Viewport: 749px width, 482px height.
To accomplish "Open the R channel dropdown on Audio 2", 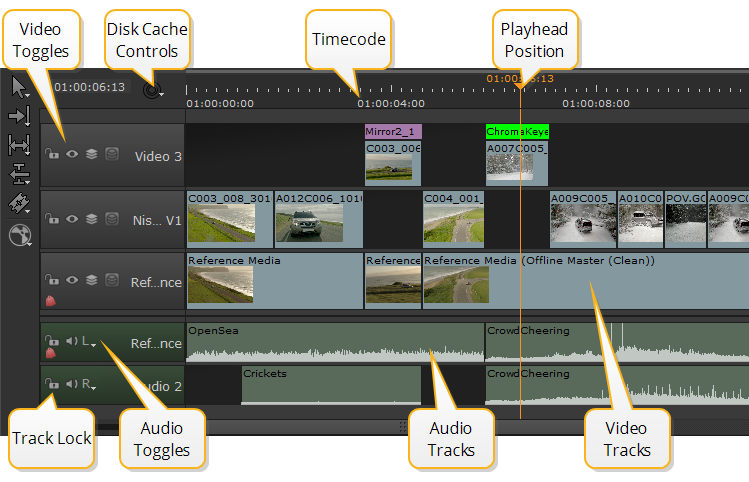I will pyautogui.click(x=88, y=385).
